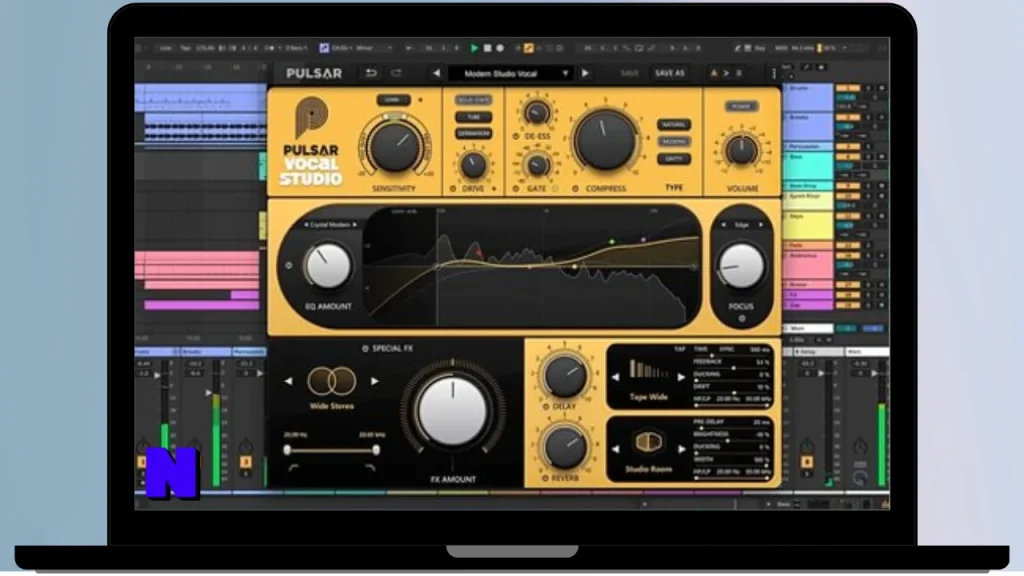Select previous EQ style before Crystal Modern
This screenshot has width=1024, height=576.
[x=306, y=225]
